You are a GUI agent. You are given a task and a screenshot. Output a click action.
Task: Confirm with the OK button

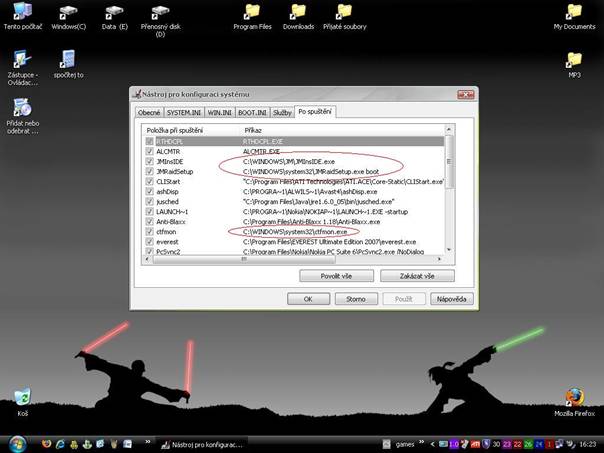[x=308, y=299]
